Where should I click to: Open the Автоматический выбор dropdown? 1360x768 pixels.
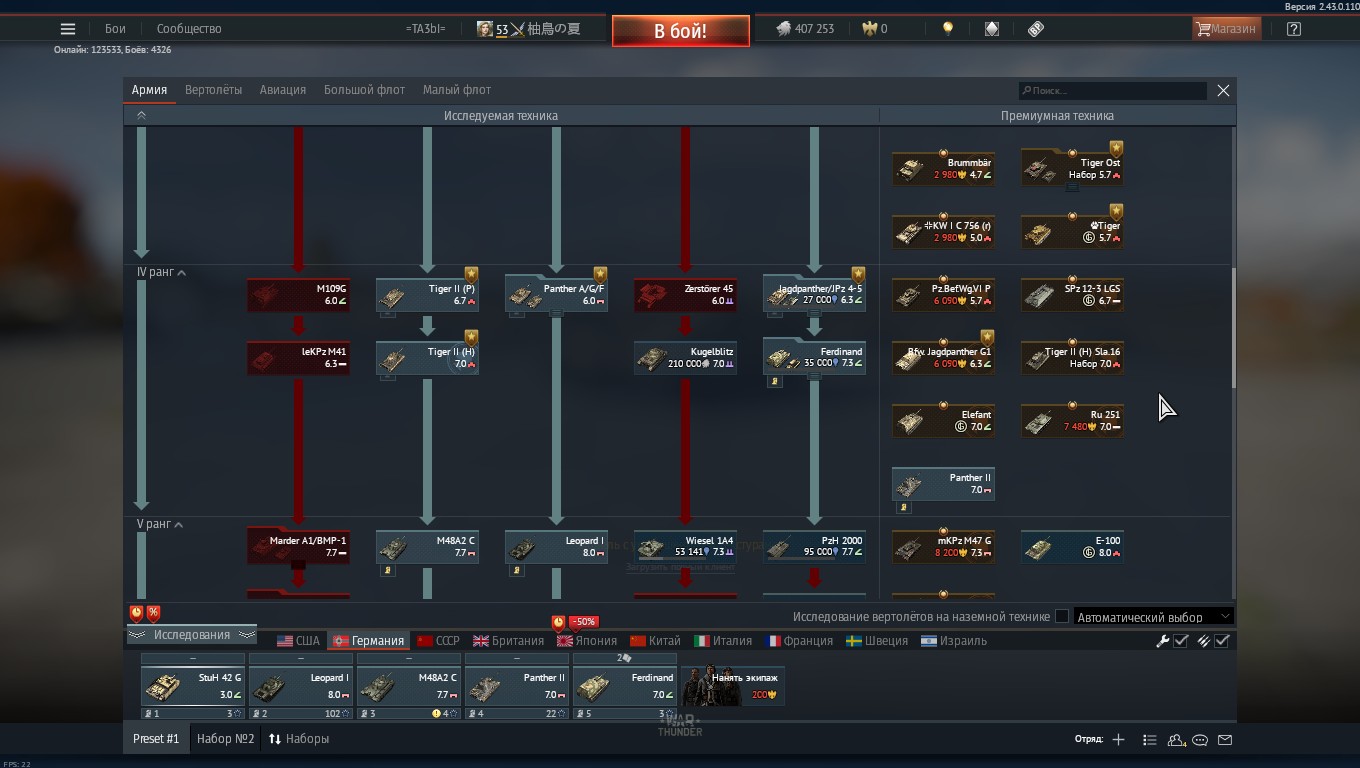coord(1153,617)
